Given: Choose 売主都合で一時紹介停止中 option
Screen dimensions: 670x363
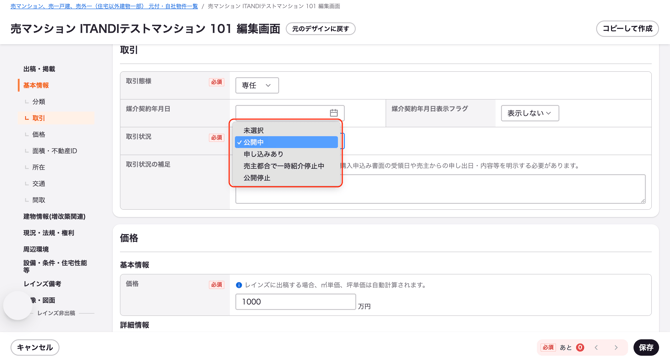Looking at the screenshot, I should (286, 166).
